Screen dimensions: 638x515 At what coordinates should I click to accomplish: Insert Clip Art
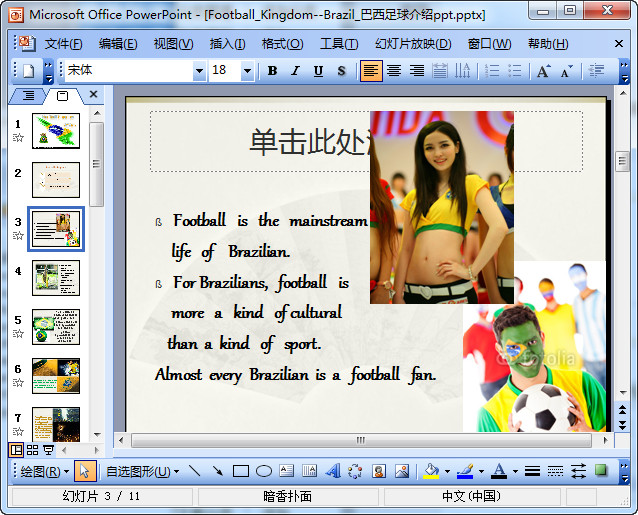(x=379, y=471)
